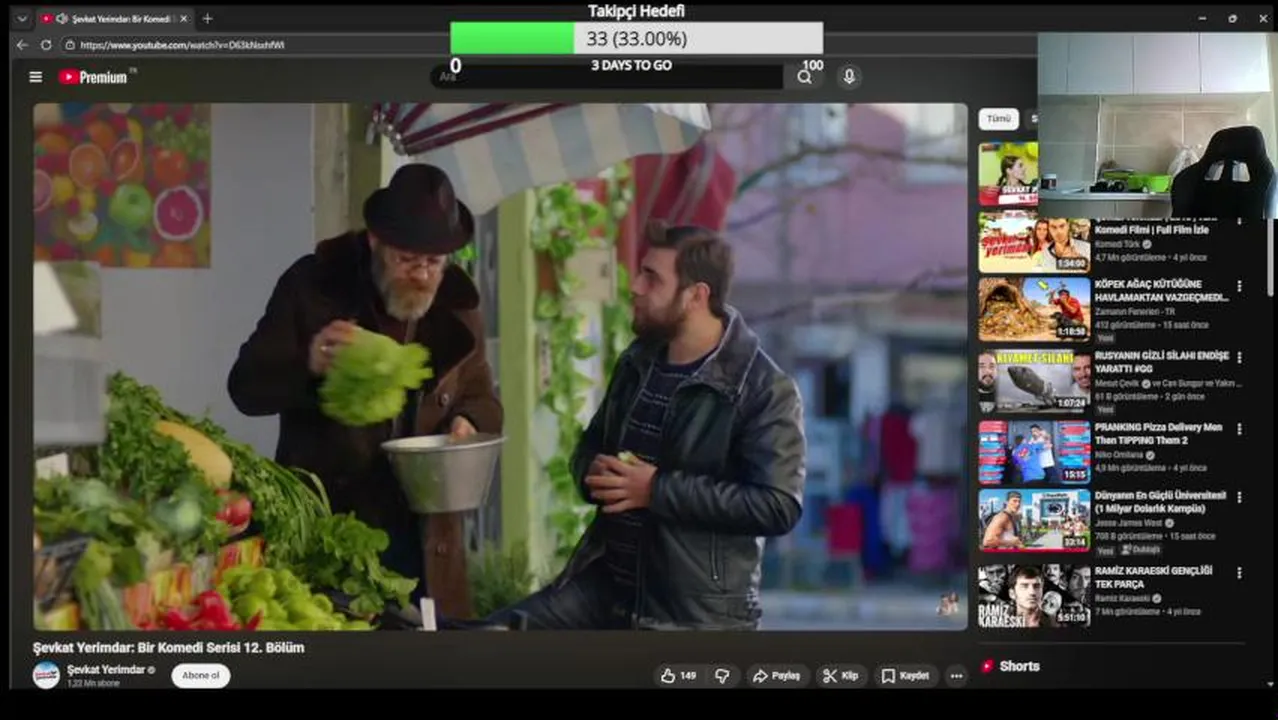This screenshot has height=720, width=1278.
Task: Go back in the browser
Action: (22, 45)
